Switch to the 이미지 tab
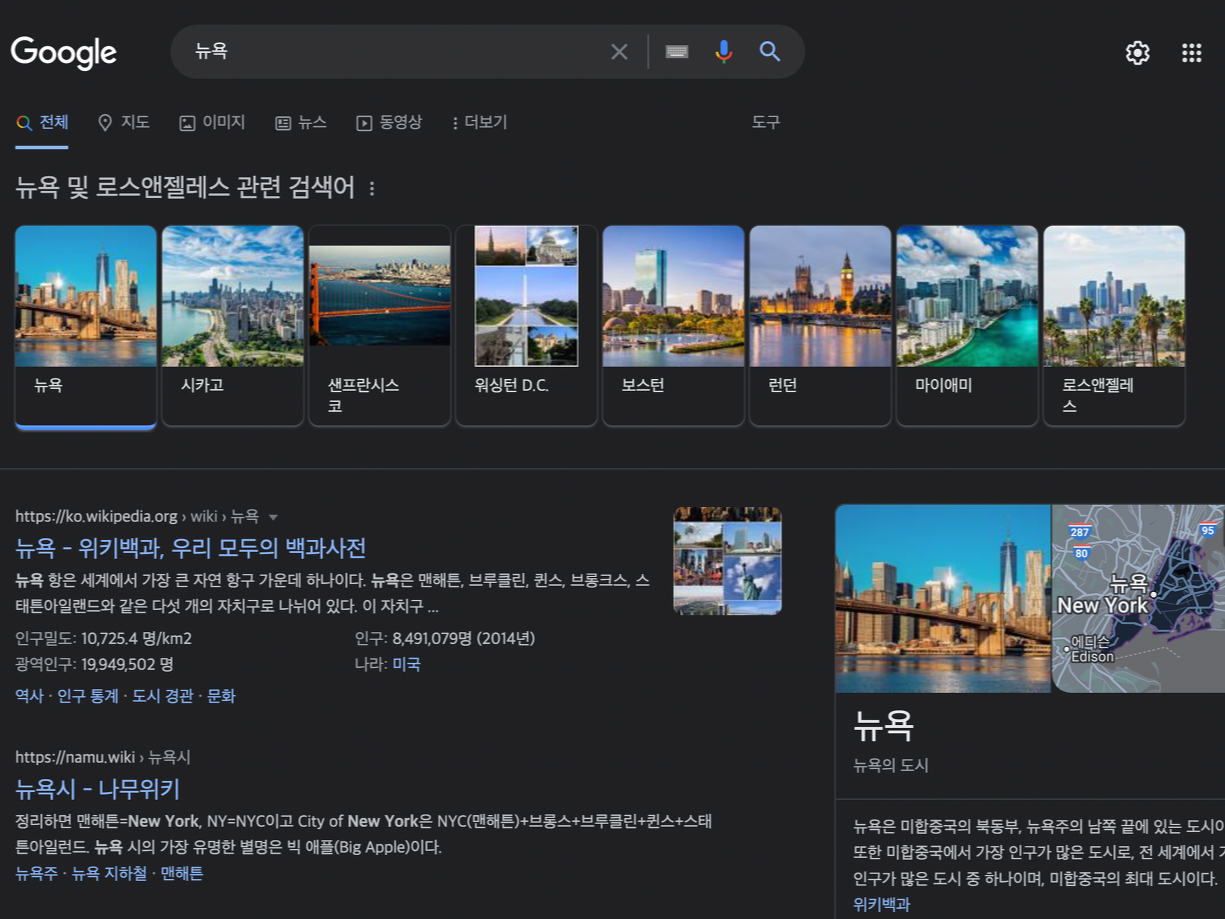1225x919 pixels. (212, 122)
